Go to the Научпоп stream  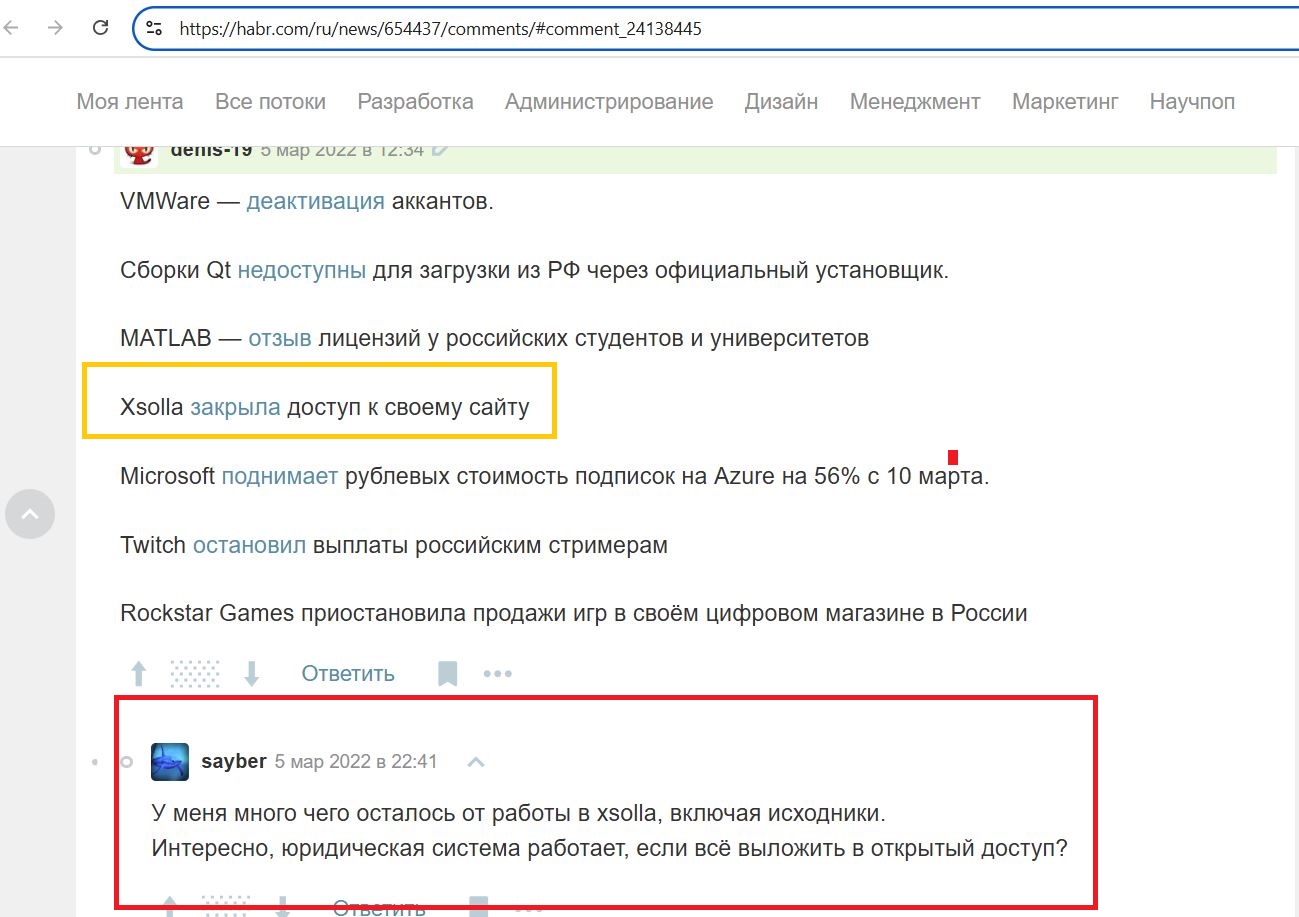(1192, 101)
